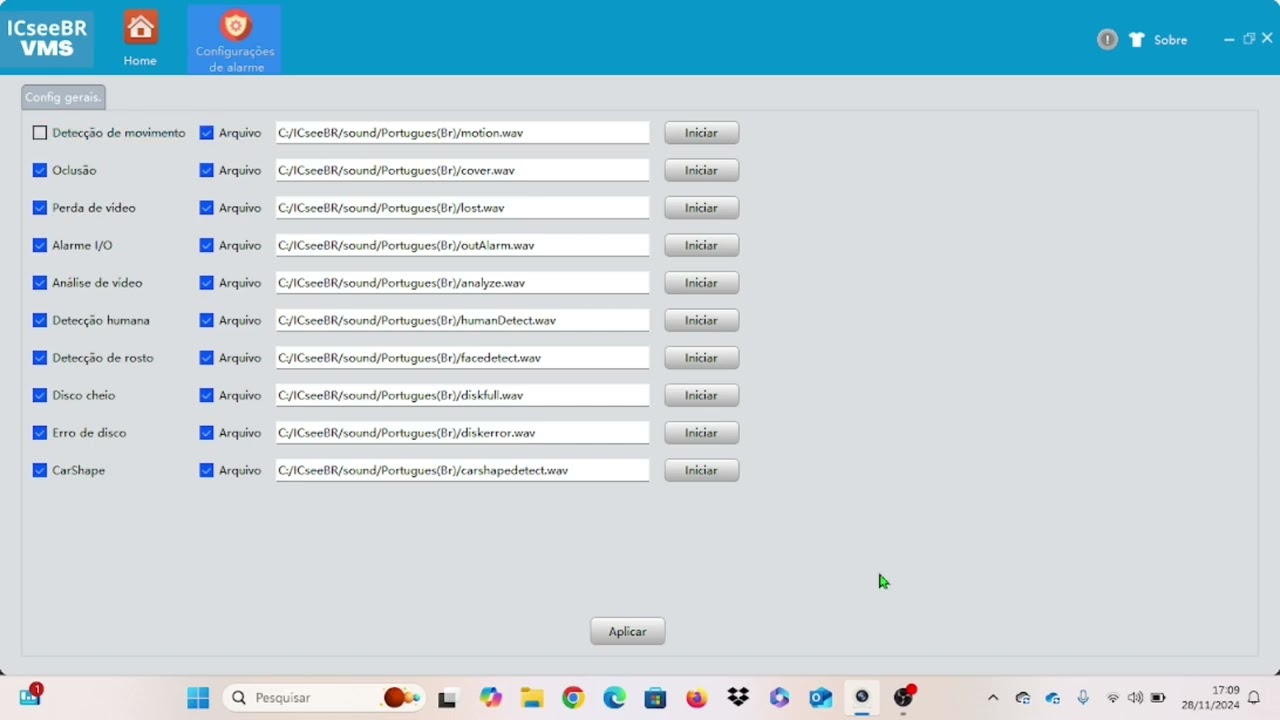The image size is (1280, 720).
Task: Launch Google Chrome from taskbar
Action: pyautogui.click(x=573, y=698)
